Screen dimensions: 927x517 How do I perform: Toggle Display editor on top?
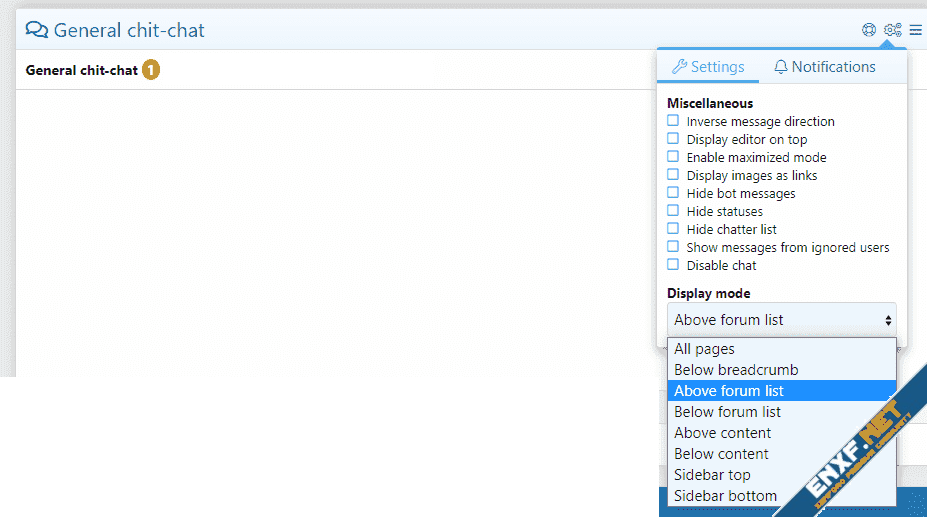[x=673, y=139]
